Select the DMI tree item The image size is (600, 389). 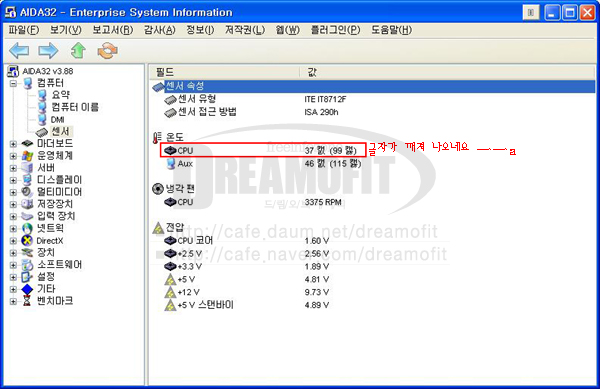tap(57, 120)
